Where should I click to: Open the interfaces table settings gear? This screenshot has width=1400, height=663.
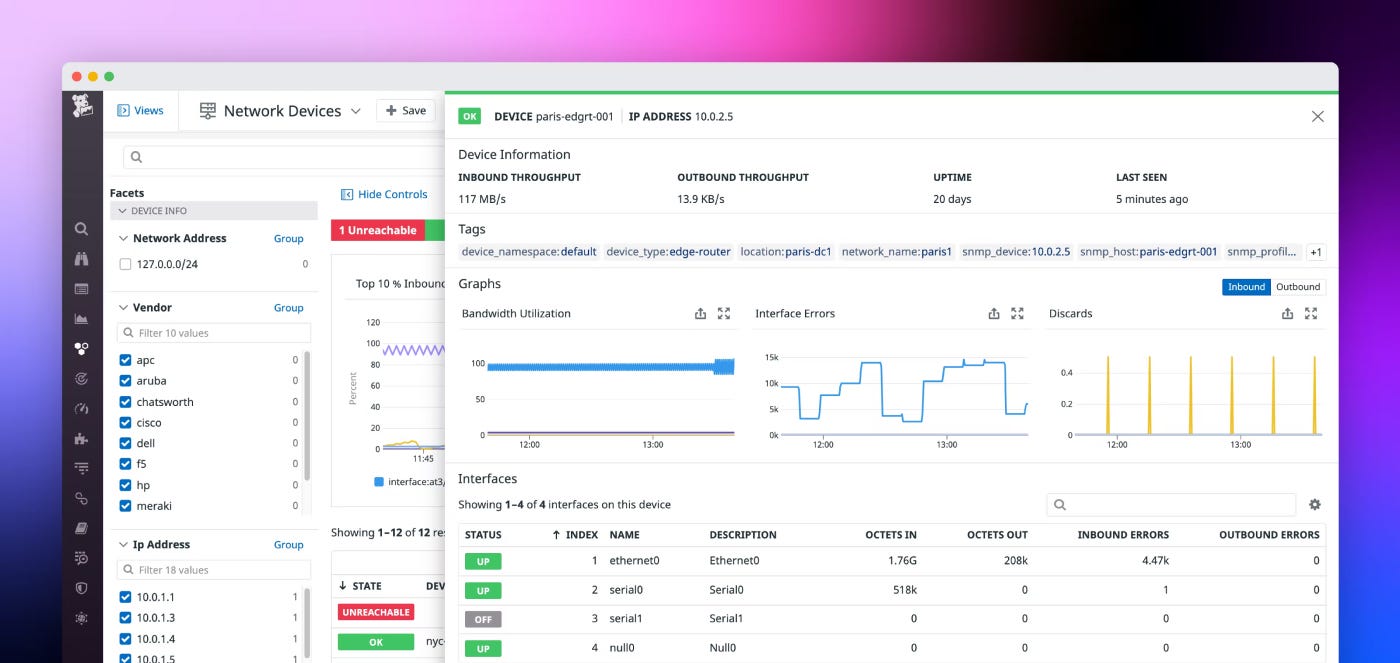point(1315,504)
